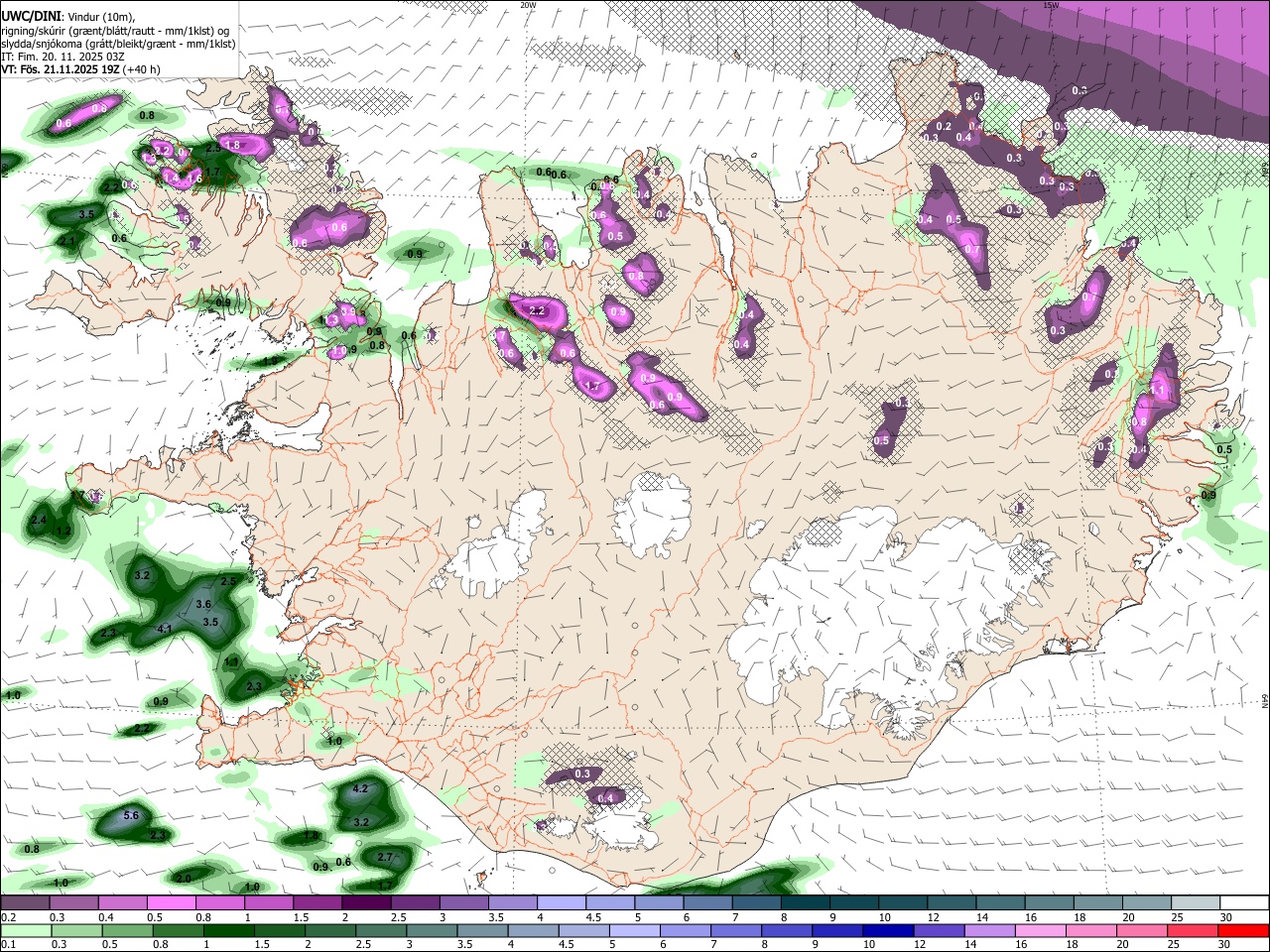Click the light grey 25 snow legend swatch
The height and width of the screenshot is (952, 1270).
click(x=1195, y=903)
